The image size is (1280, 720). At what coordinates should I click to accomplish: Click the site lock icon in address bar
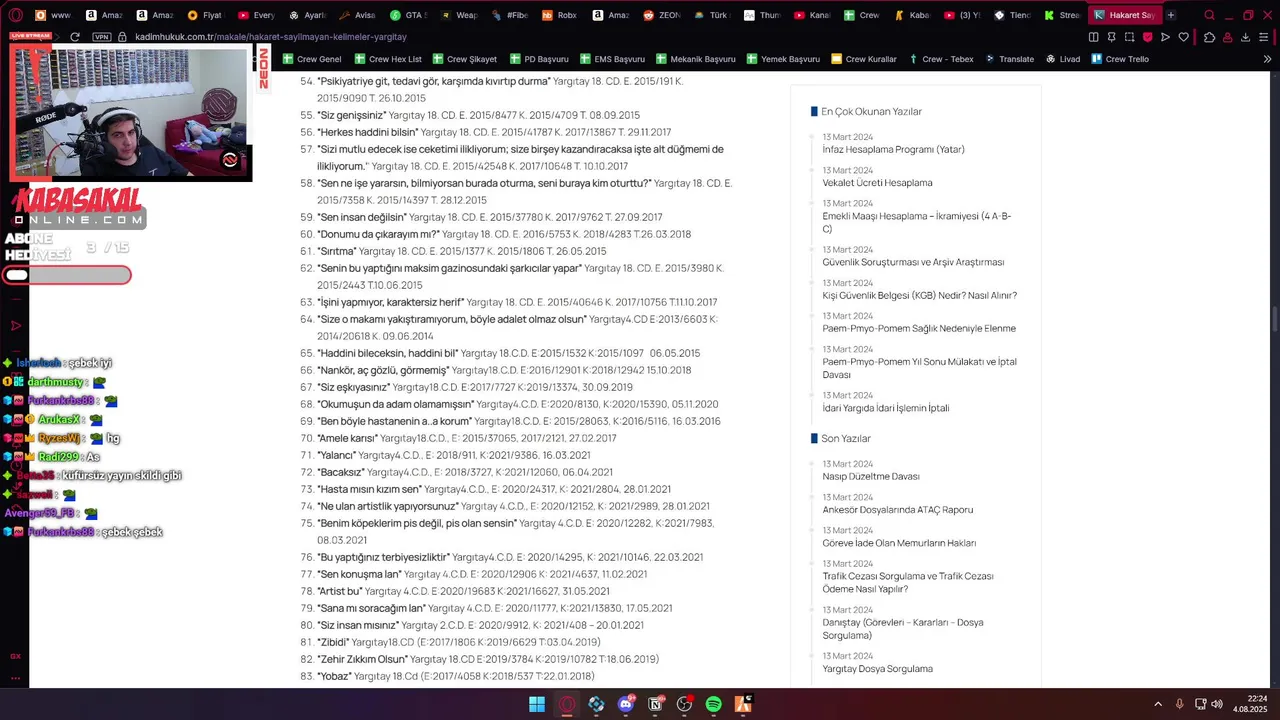pos(123,37)
